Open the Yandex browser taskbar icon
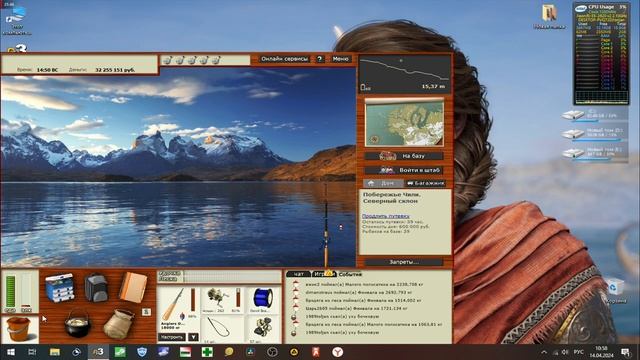Image resolution: width=640 pixels, height=360 pixels. coord(337,352)
